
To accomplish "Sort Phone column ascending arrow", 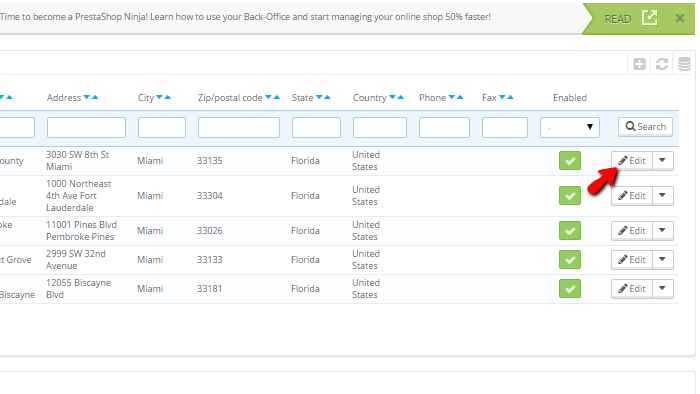I will click(x=460, y=97).
